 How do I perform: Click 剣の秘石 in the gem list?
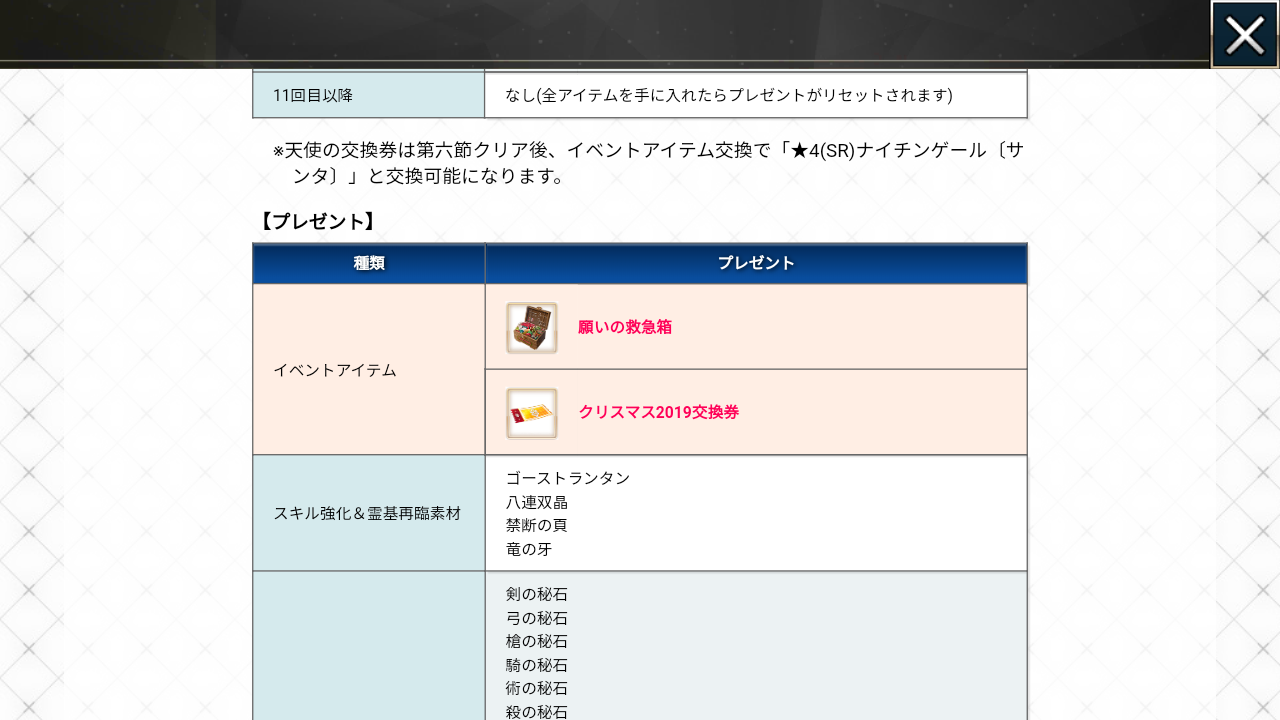click(x=536, y=594)
